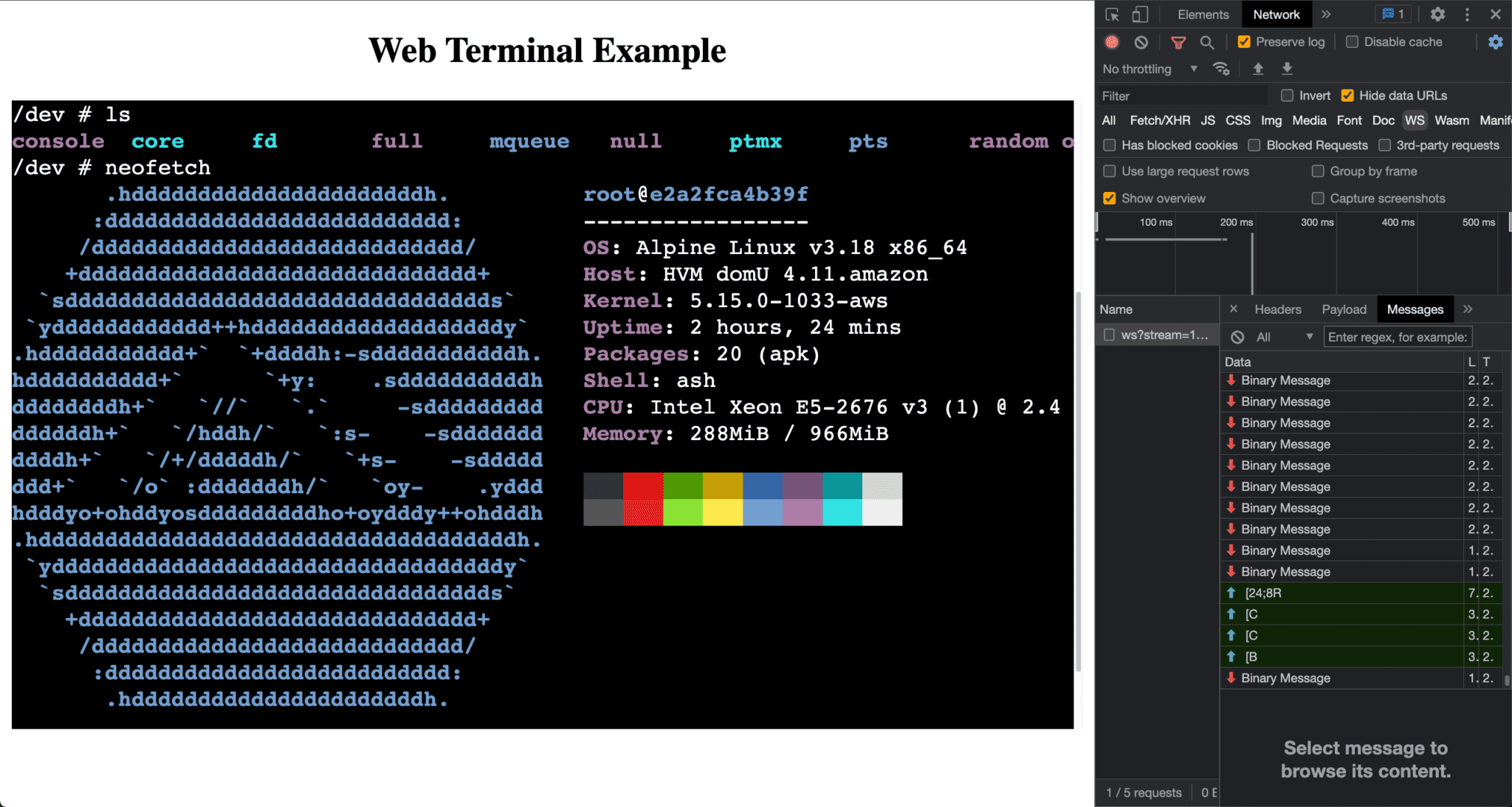Viewport: 1512px width, 807px height.
Task: Stop recording the network log
Action: 1111,42
